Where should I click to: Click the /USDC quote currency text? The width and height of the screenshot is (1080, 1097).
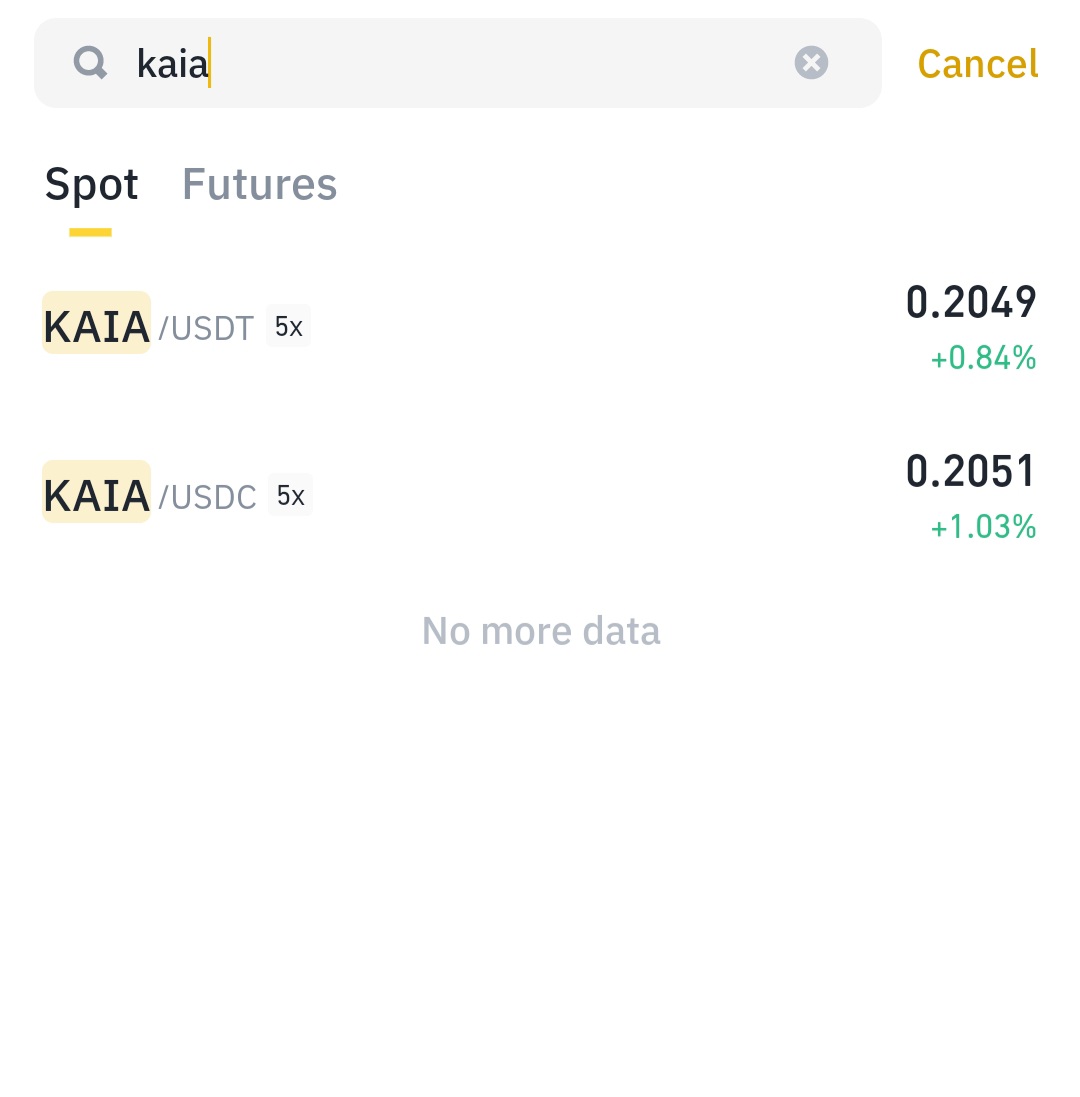[208, 497]
